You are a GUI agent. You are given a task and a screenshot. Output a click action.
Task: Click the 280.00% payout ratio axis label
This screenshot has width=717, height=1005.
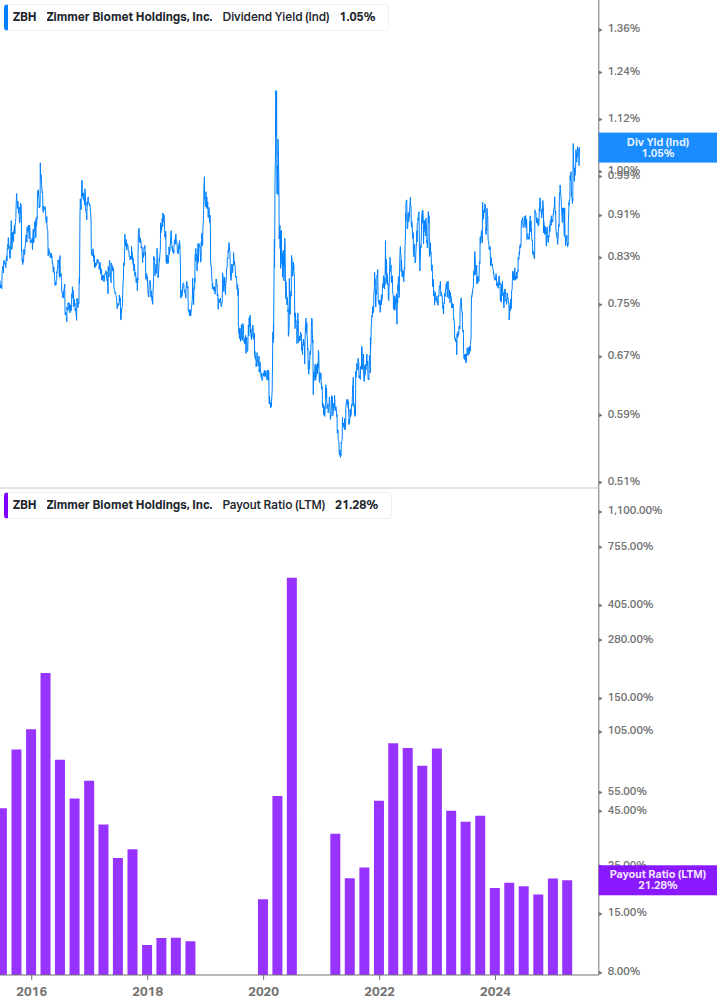[630, 639]
